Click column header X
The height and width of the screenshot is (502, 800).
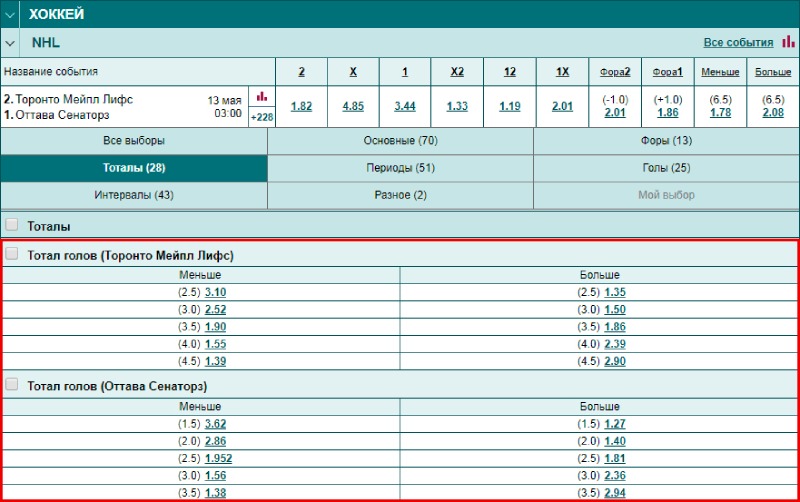point(353,72)
